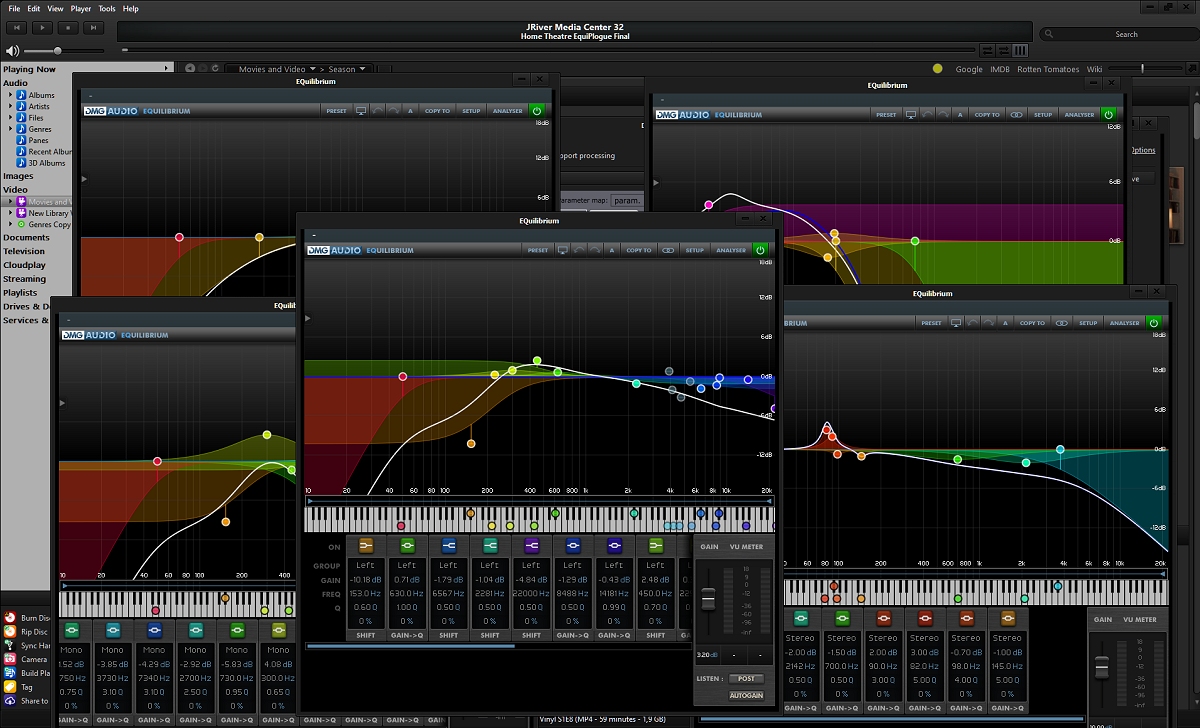
Task: Stop playback in JRiver transport
Action: (68, 29)
